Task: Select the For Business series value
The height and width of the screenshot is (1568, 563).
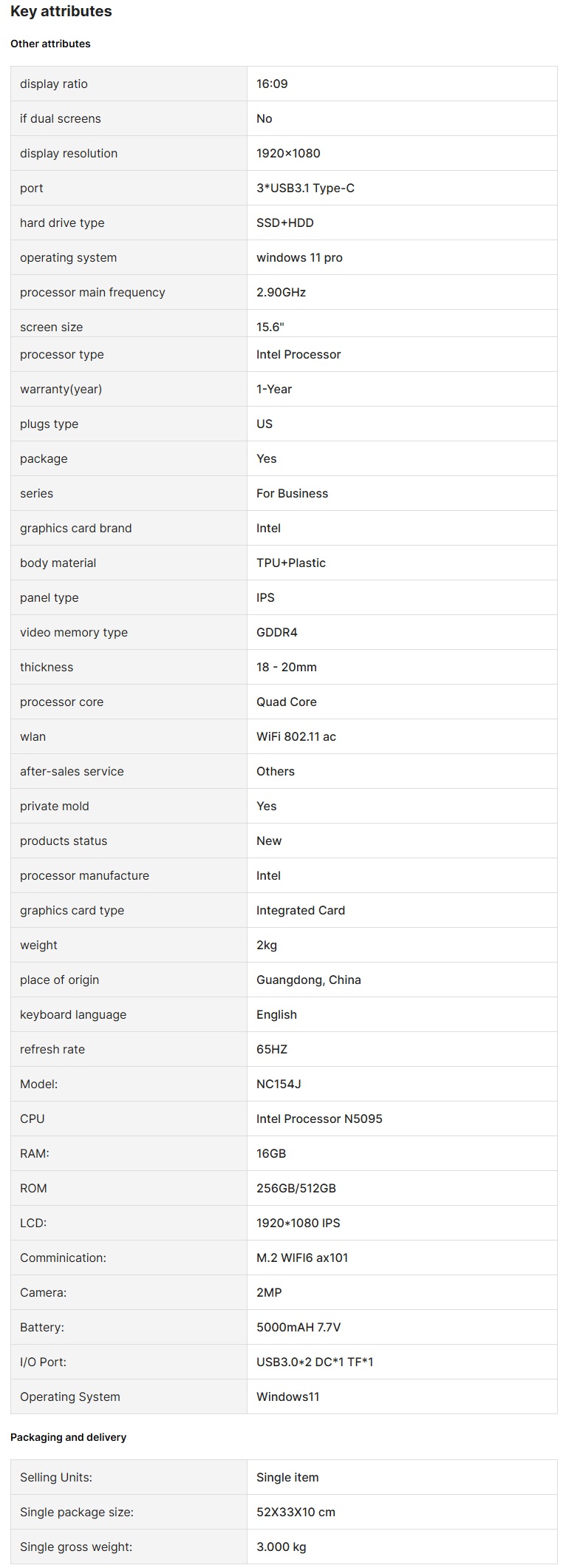Action: pyautogui.click(x=292, y=493)
